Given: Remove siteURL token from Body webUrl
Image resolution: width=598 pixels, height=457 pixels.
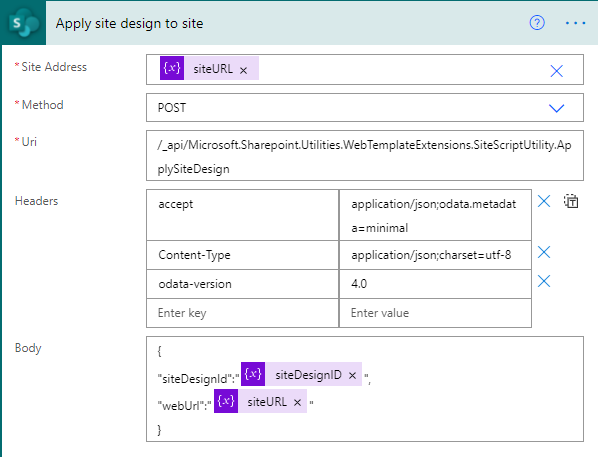Looking at the screenshot, I should coord(297,402).
